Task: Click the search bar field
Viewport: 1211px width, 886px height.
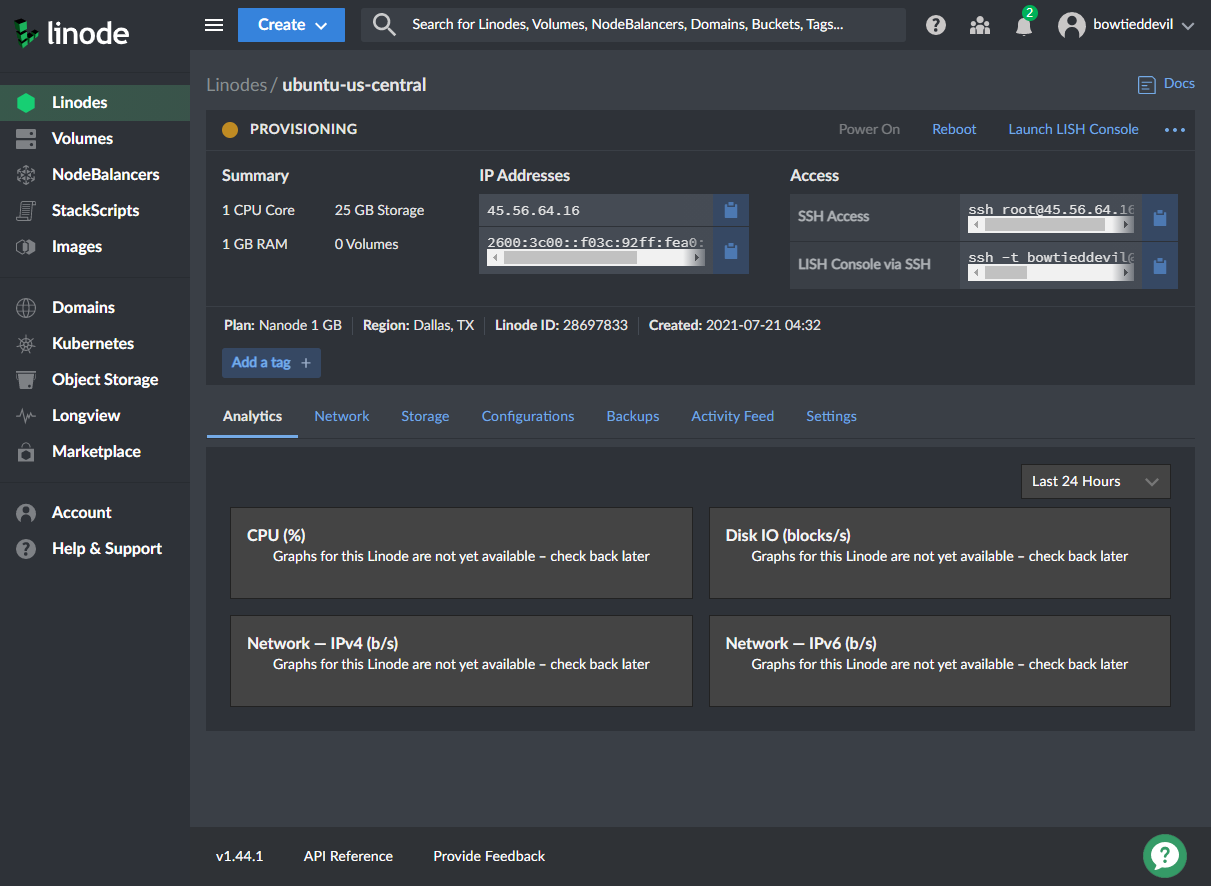Action: tap(634, 25)
